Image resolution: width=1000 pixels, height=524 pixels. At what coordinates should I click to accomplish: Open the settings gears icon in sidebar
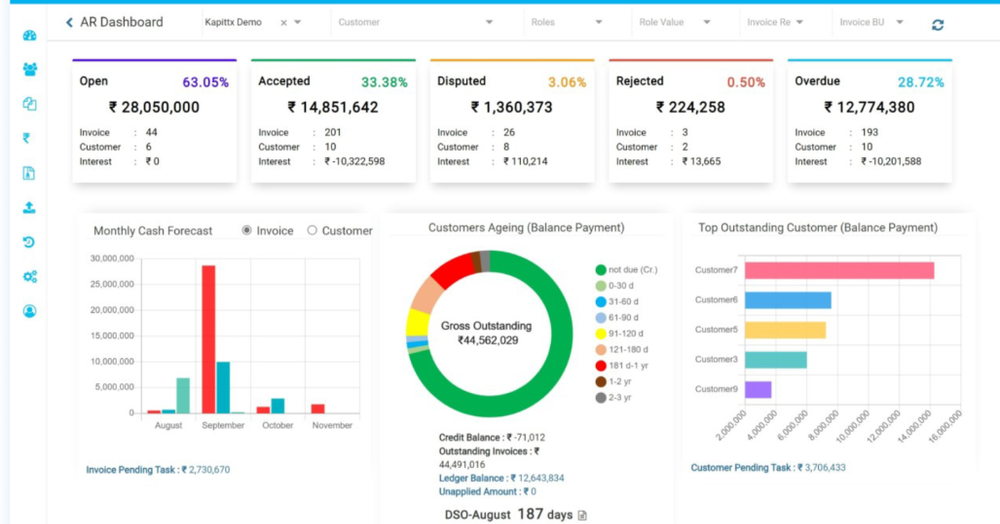tap(29, 277)
